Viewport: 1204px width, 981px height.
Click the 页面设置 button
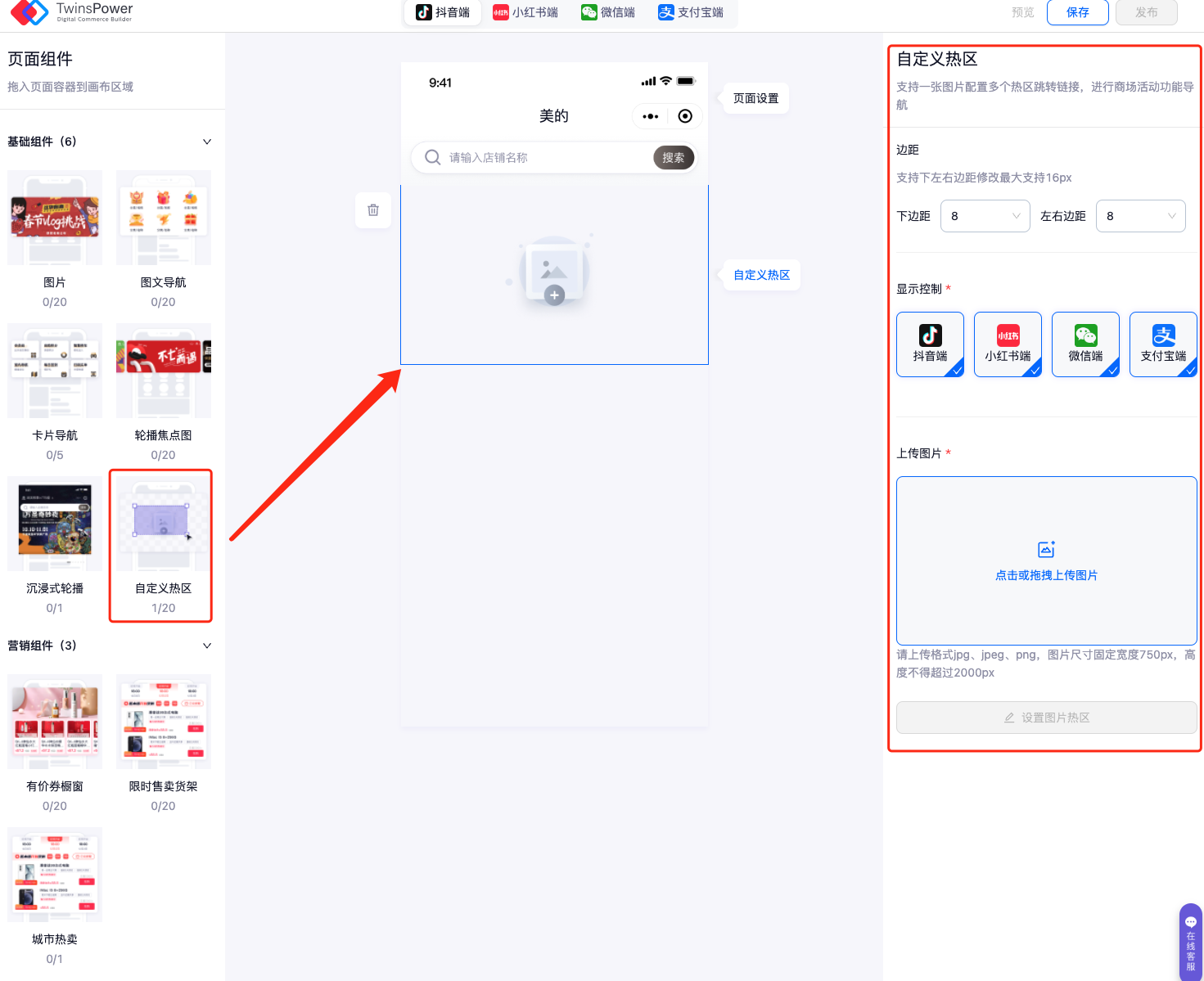click(755, 98)
